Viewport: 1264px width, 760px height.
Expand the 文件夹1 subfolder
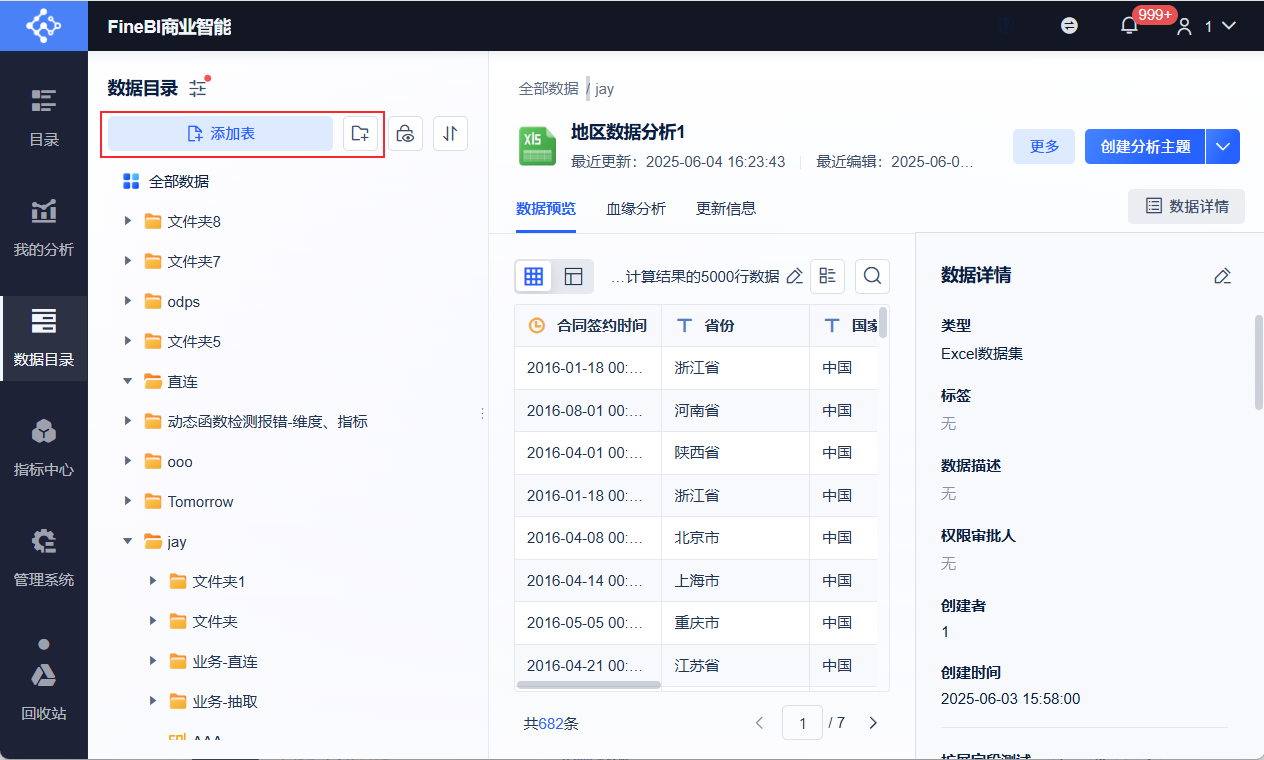click(x=153, y=581)
